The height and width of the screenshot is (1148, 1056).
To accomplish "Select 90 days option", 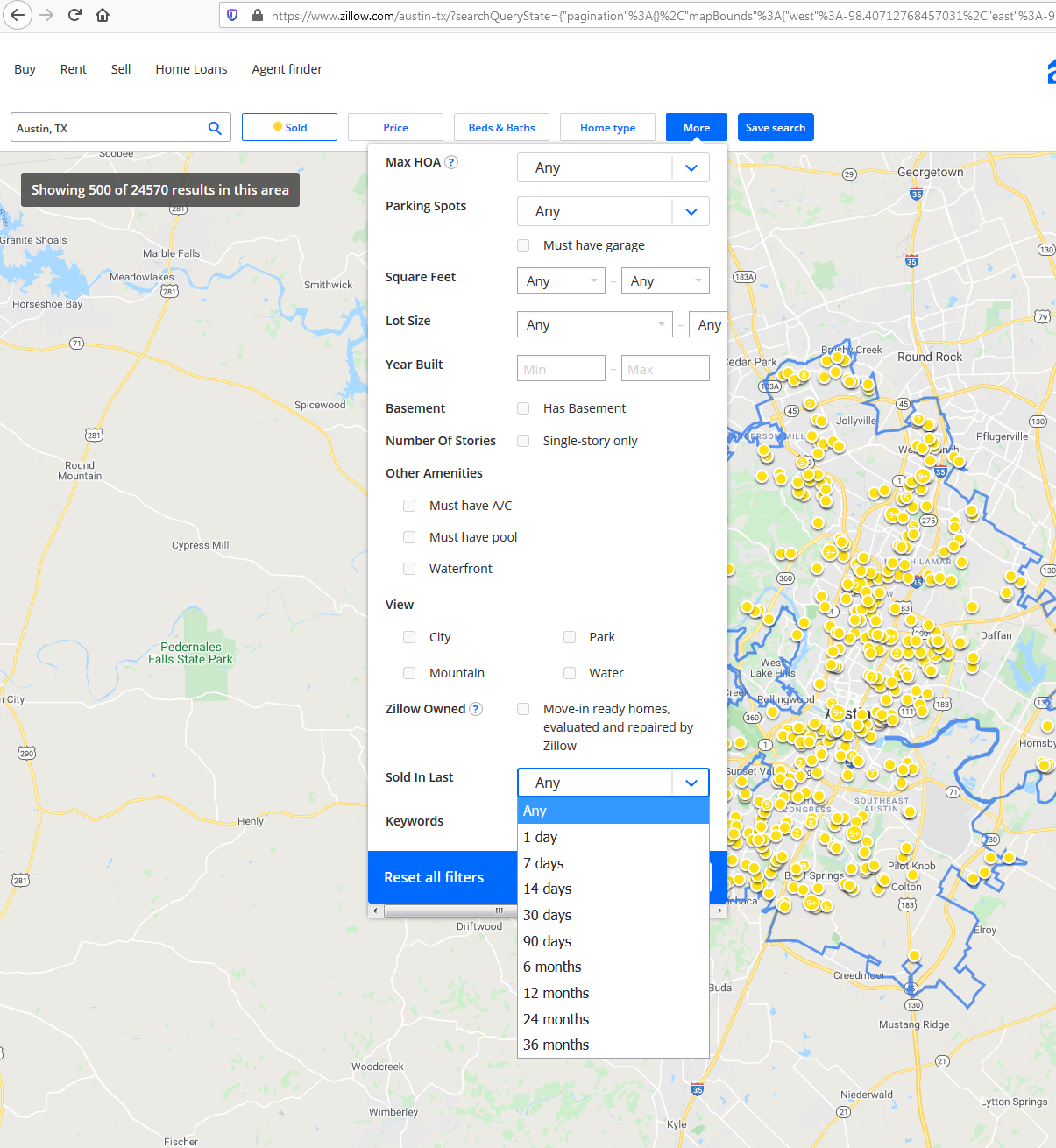I will click(x=613, y=941).
